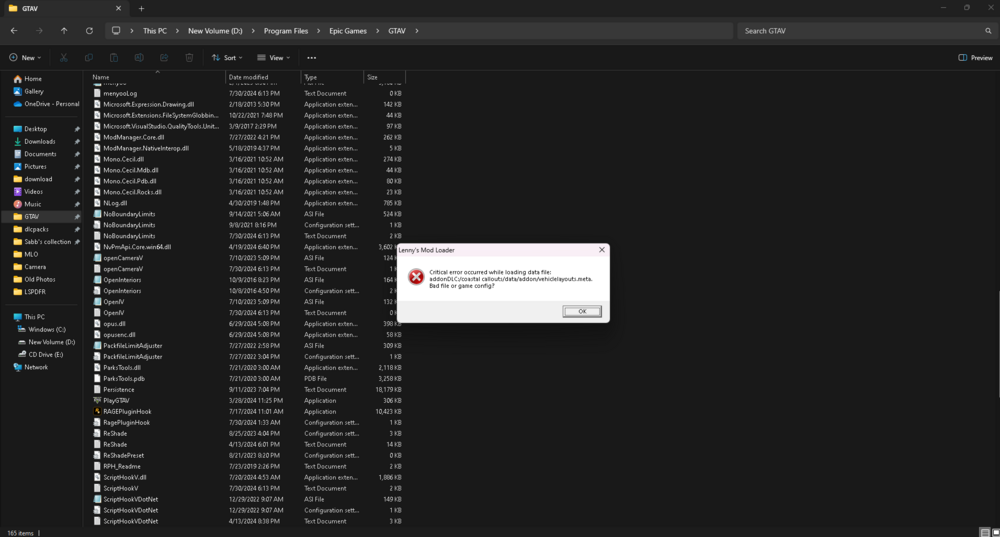Click the Paste toolbar icon

[114, 57]
